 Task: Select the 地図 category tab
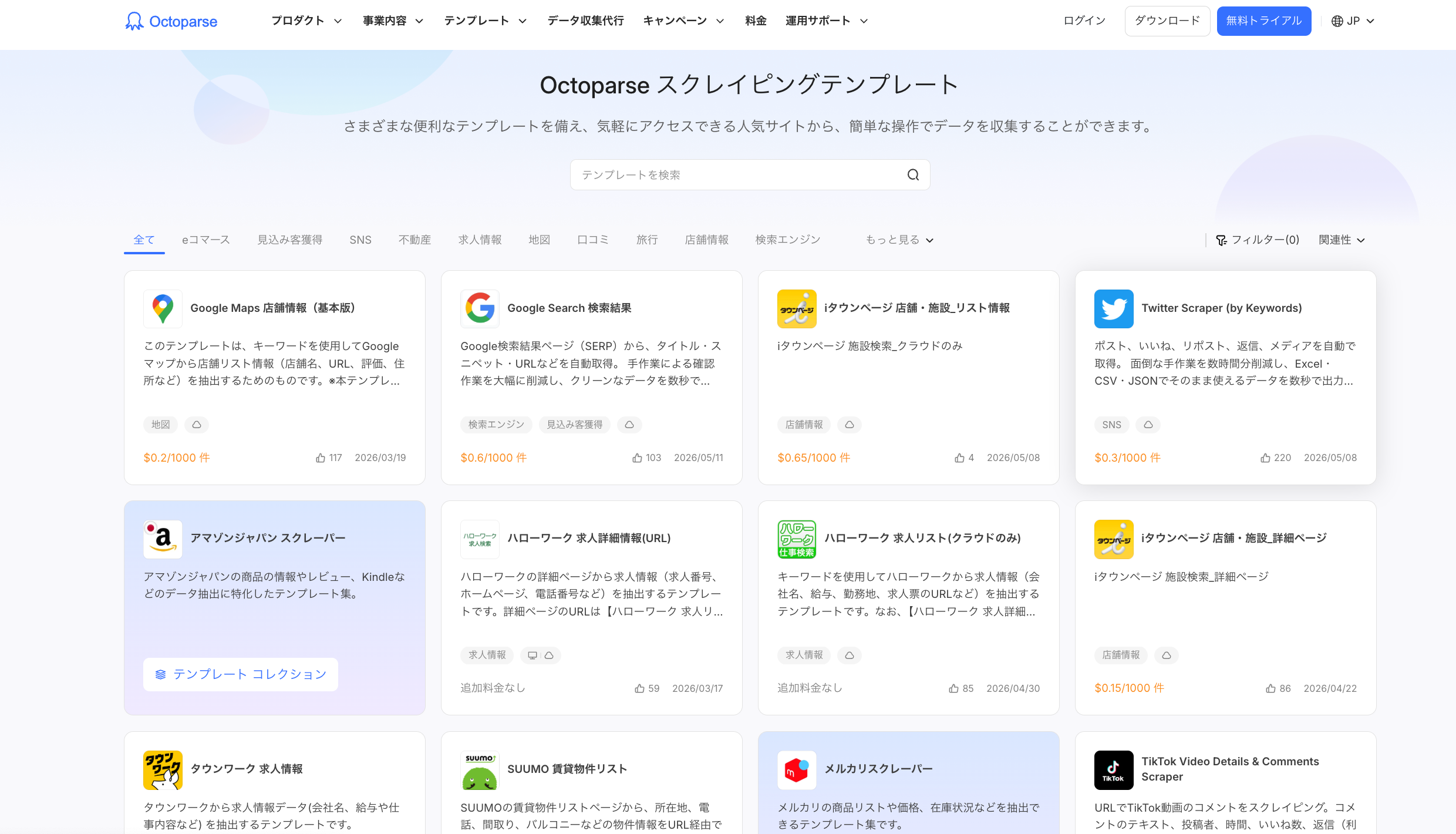(x=539, y=240)
